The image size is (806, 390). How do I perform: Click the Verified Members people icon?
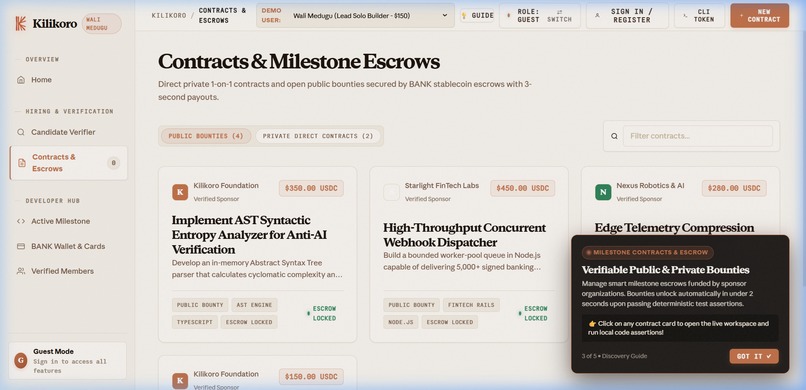click(x=21, y=271)
